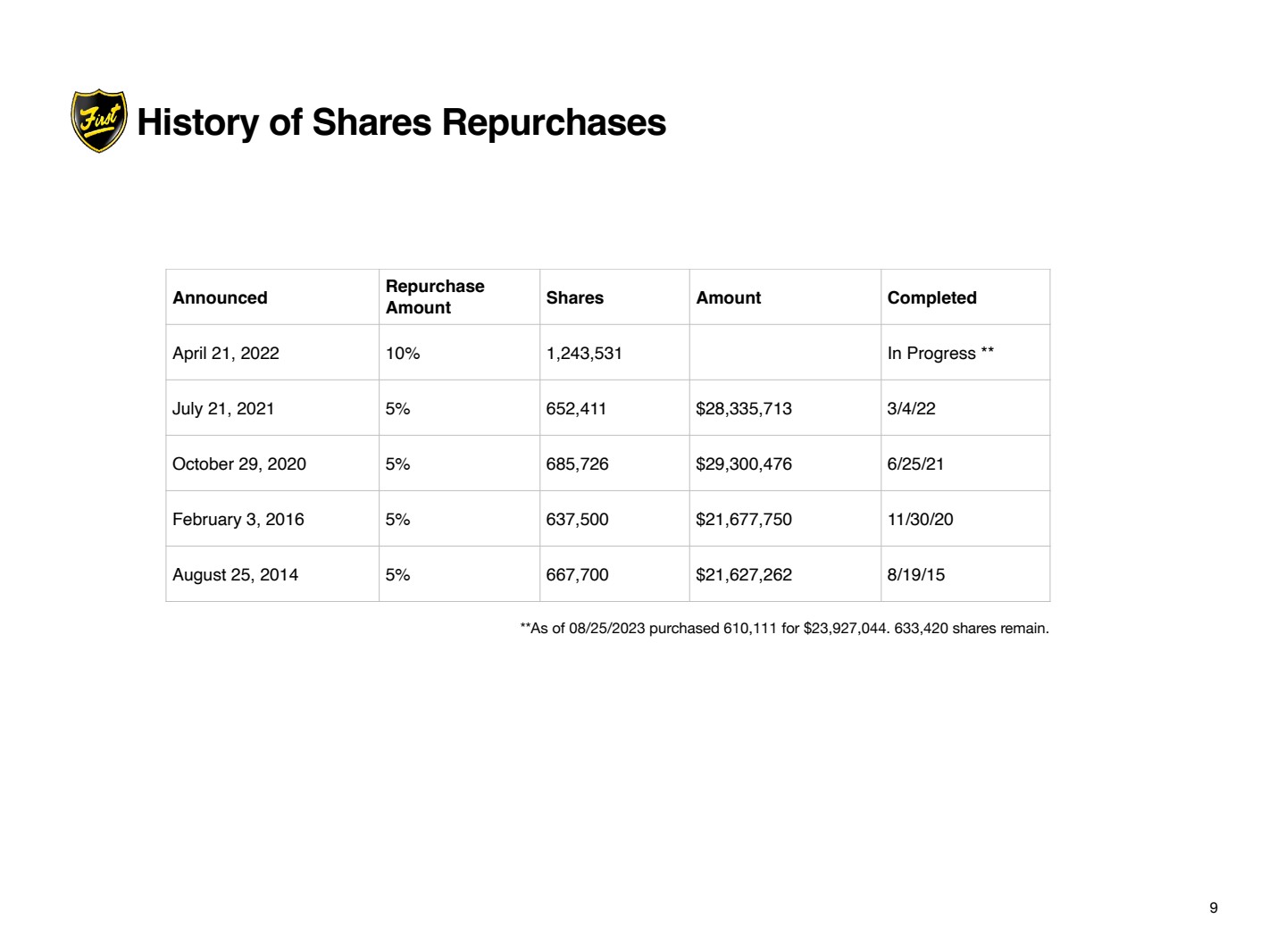The height and width of the screenshot is (952, 1269).
Task: Click the "Amount" column header
Action: coord(729,298)
